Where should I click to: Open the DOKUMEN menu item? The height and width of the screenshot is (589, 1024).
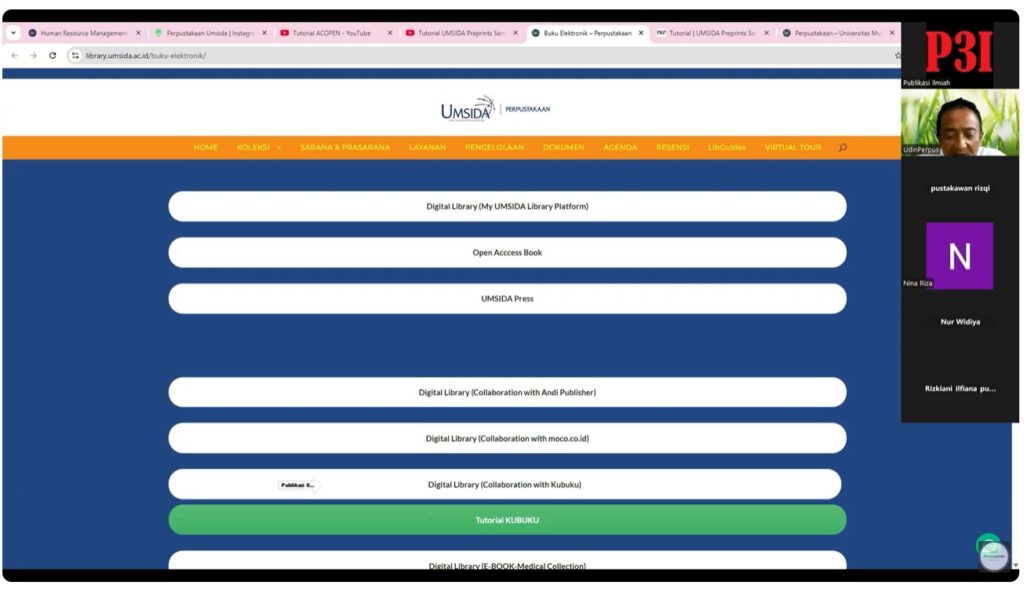pyautogui.click(x=564, y=148)
